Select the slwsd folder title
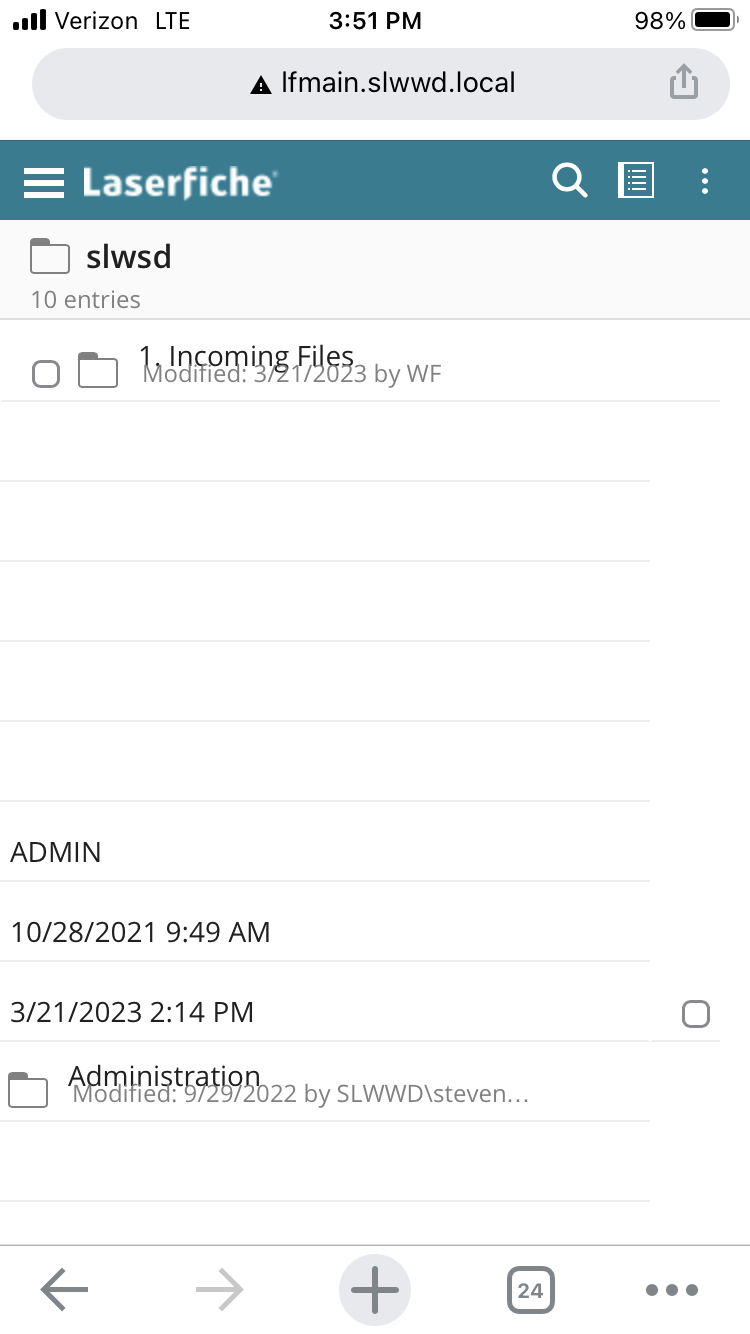The height and width of the screenshot is (1334, 750). (129, 257)
